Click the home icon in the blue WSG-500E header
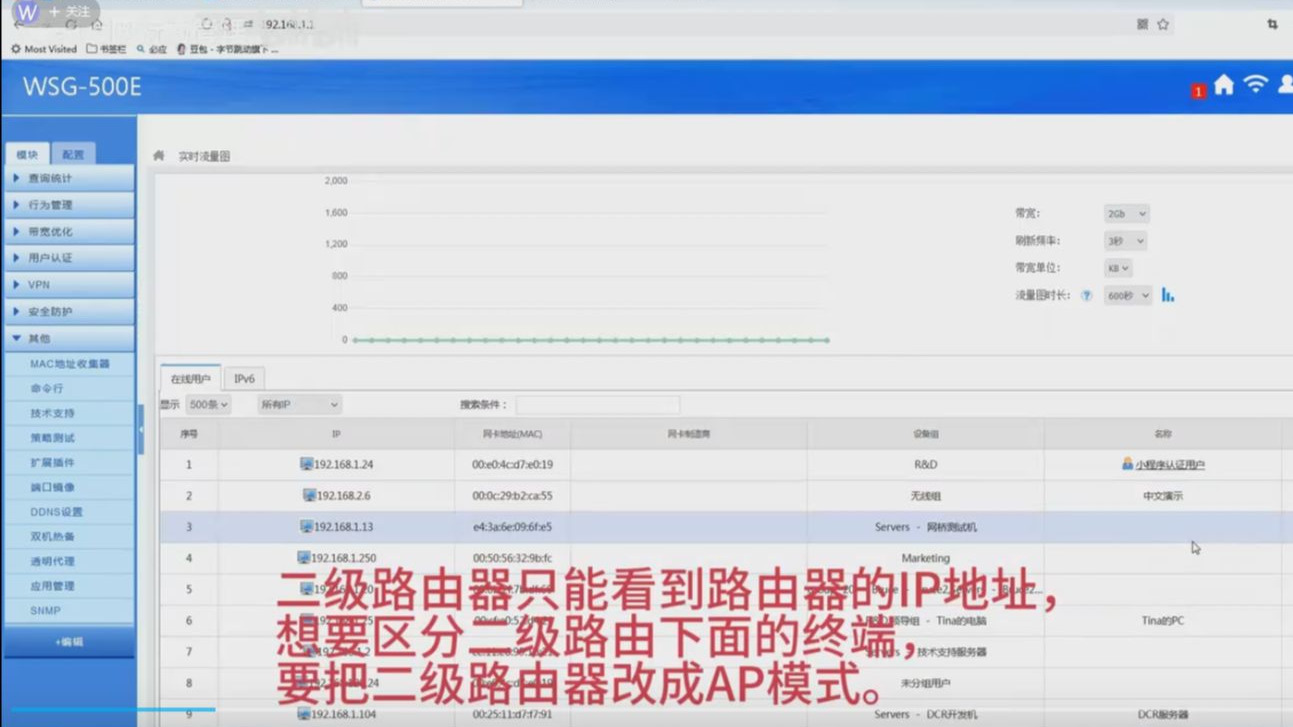This screenshot has width=1293, height=727. [x=1223, y=88]
